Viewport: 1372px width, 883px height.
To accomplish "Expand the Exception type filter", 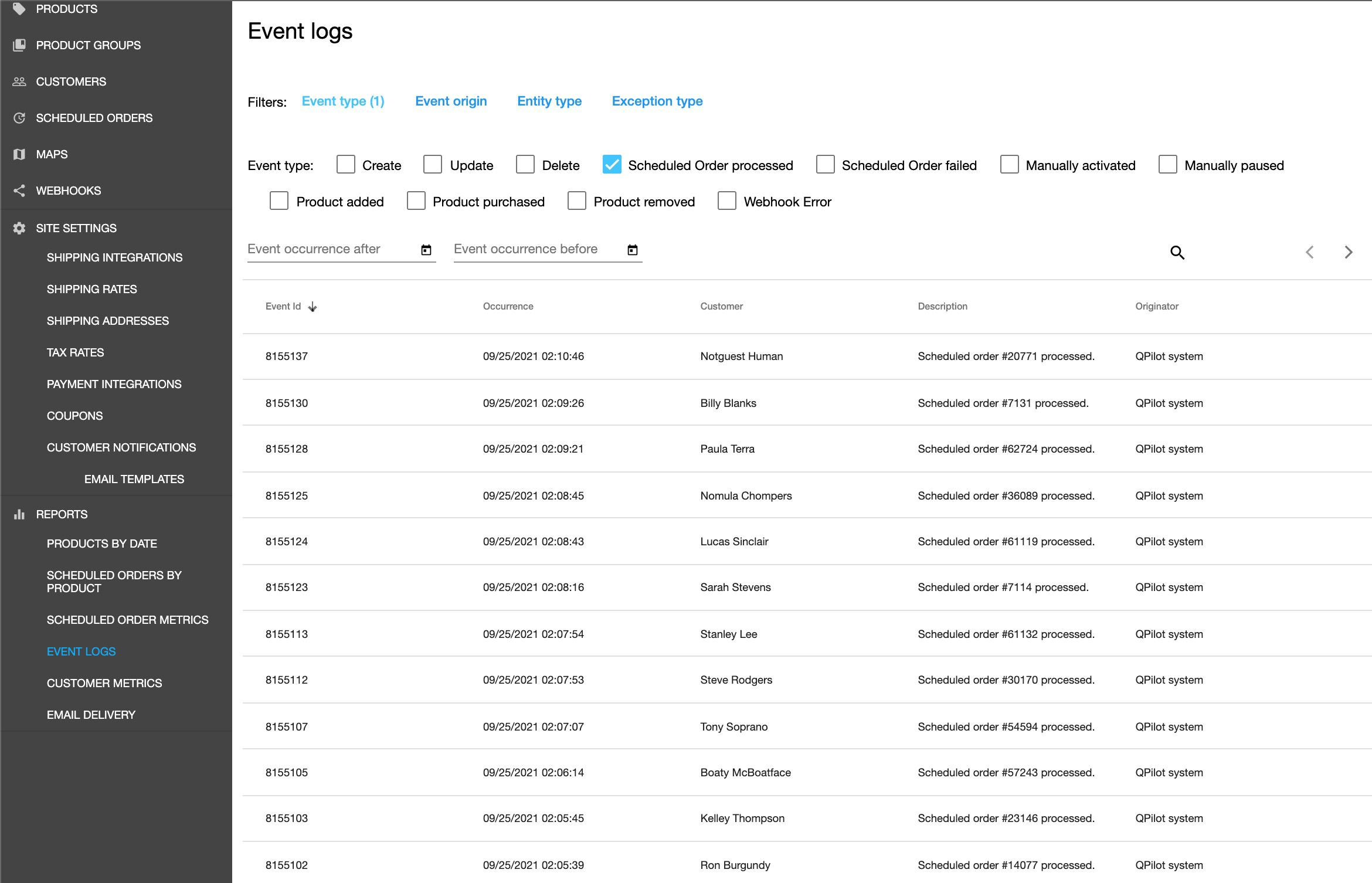I will (x=657, y=101).
